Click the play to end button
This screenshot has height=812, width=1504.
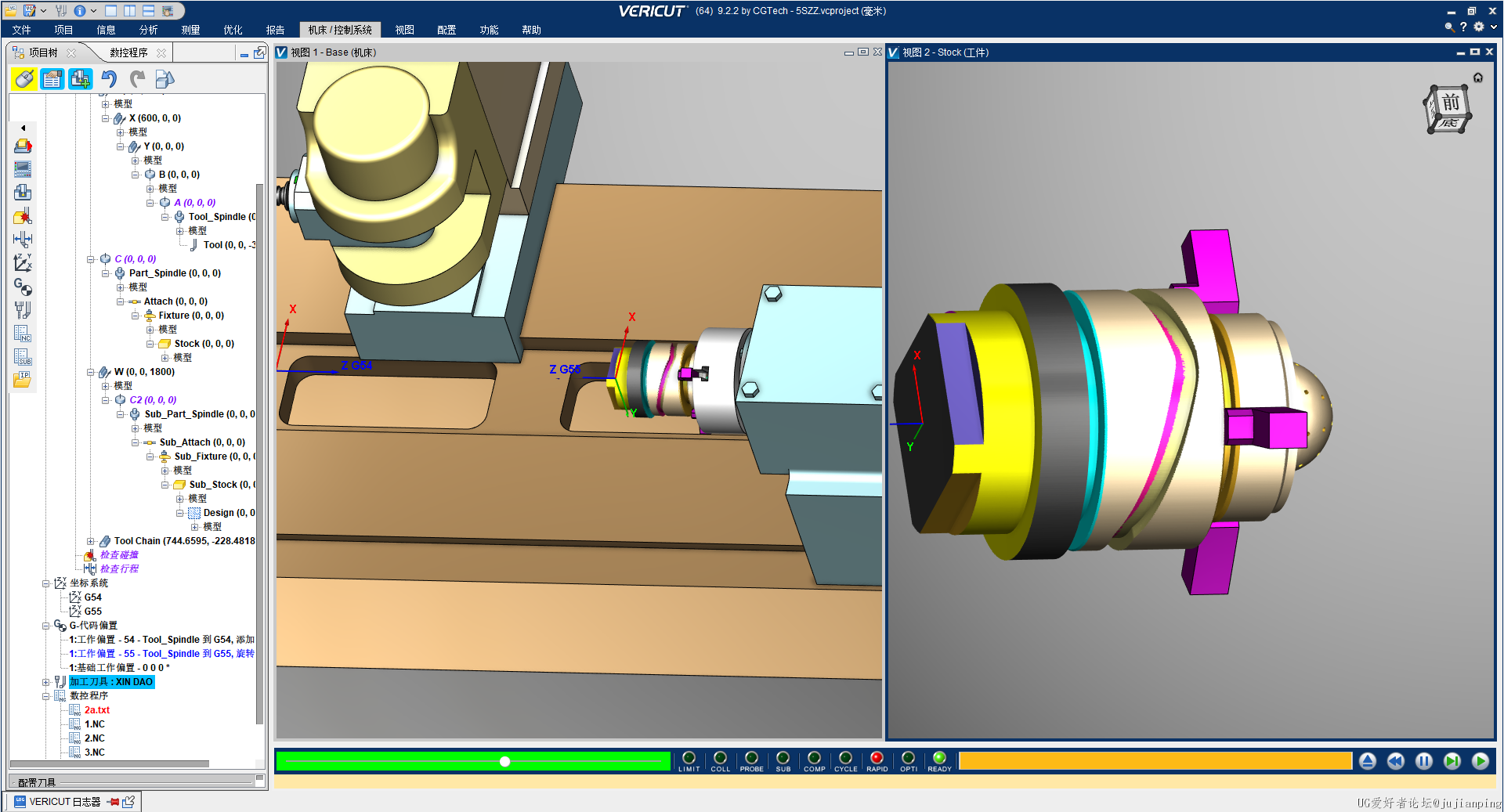point(1480,761)
